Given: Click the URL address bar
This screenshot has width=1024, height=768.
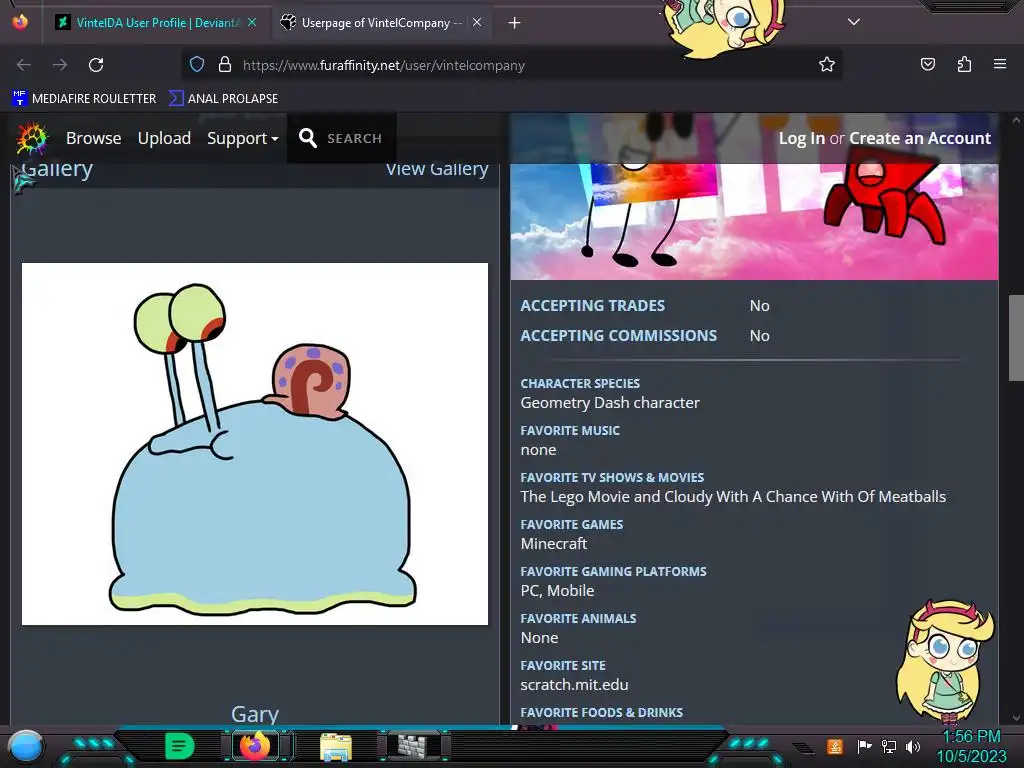Looking at the screenshot, I should 511,65.
